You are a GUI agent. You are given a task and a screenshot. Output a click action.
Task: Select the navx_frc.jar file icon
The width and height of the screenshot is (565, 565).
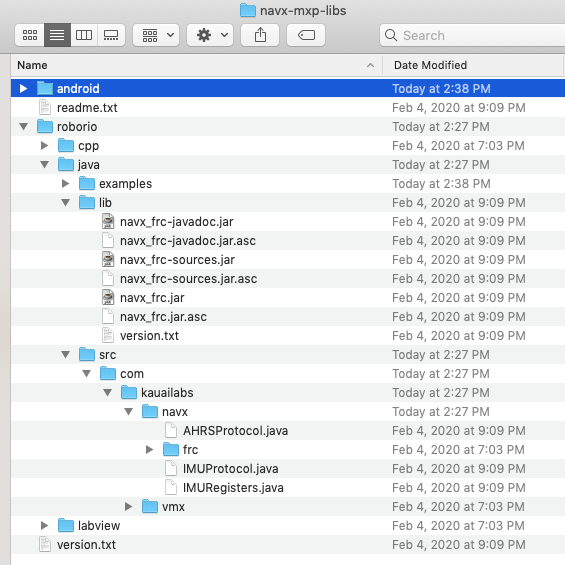click(x=108, y=298)
